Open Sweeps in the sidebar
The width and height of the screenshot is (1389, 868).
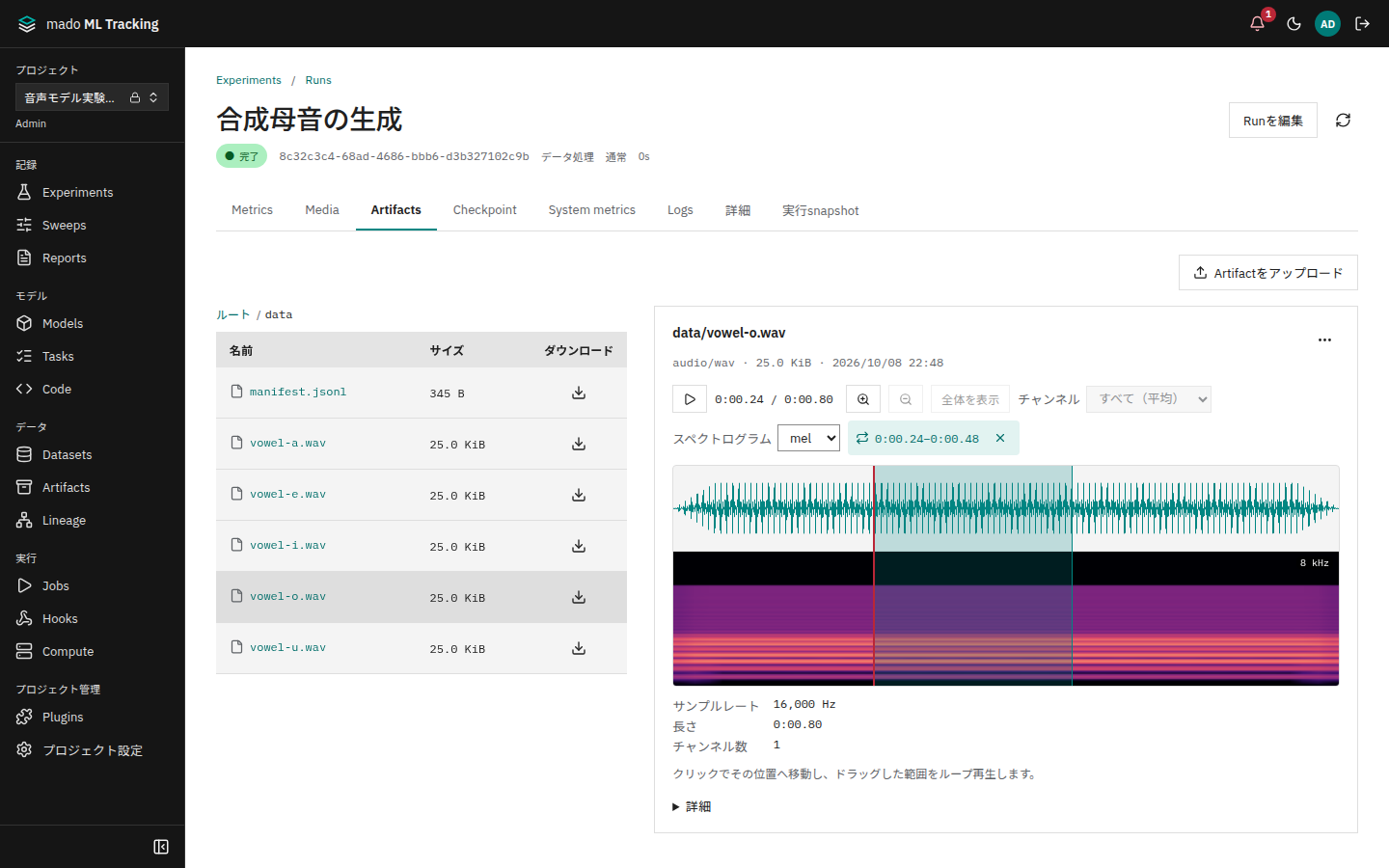tap(93, 225)
